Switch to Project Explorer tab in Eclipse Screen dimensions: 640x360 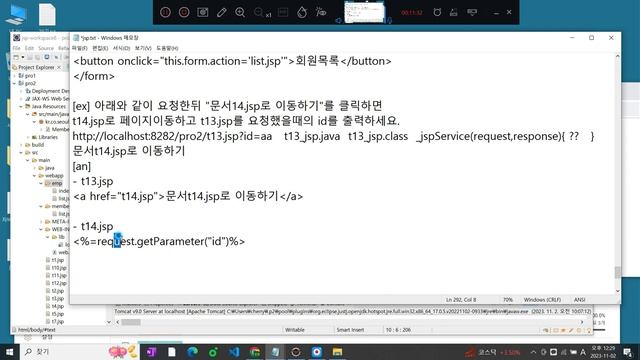point(36,67)
